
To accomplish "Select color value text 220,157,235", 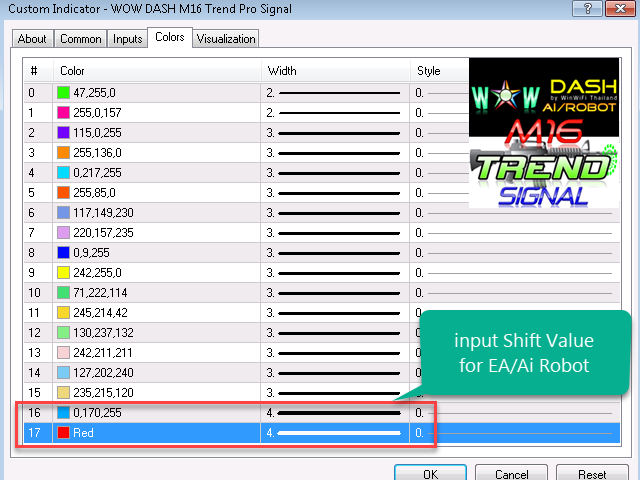I will 103,233.
